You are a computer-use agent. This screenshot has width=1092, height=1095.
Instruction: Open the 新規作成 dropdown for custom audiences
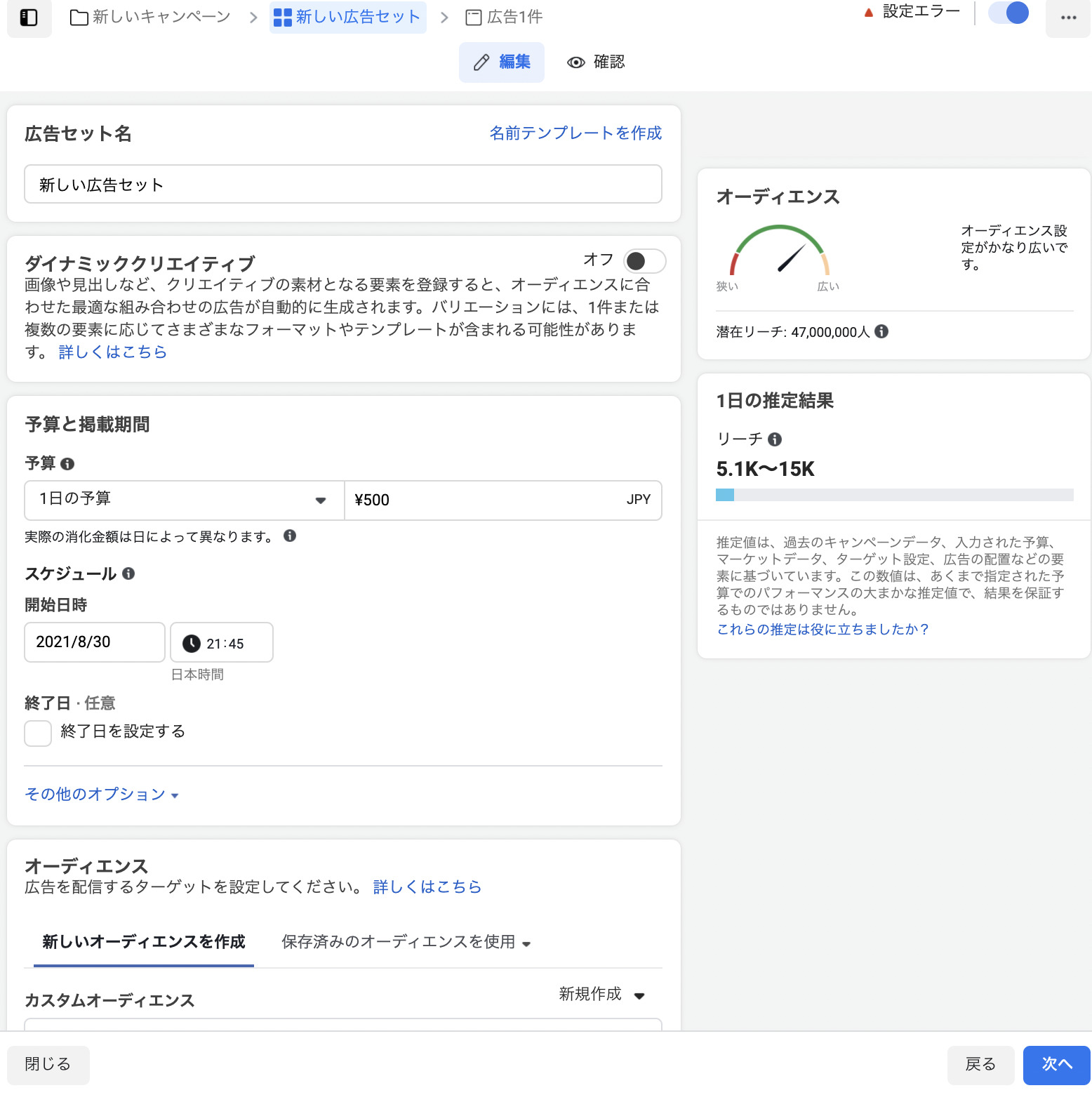(599, 995)
